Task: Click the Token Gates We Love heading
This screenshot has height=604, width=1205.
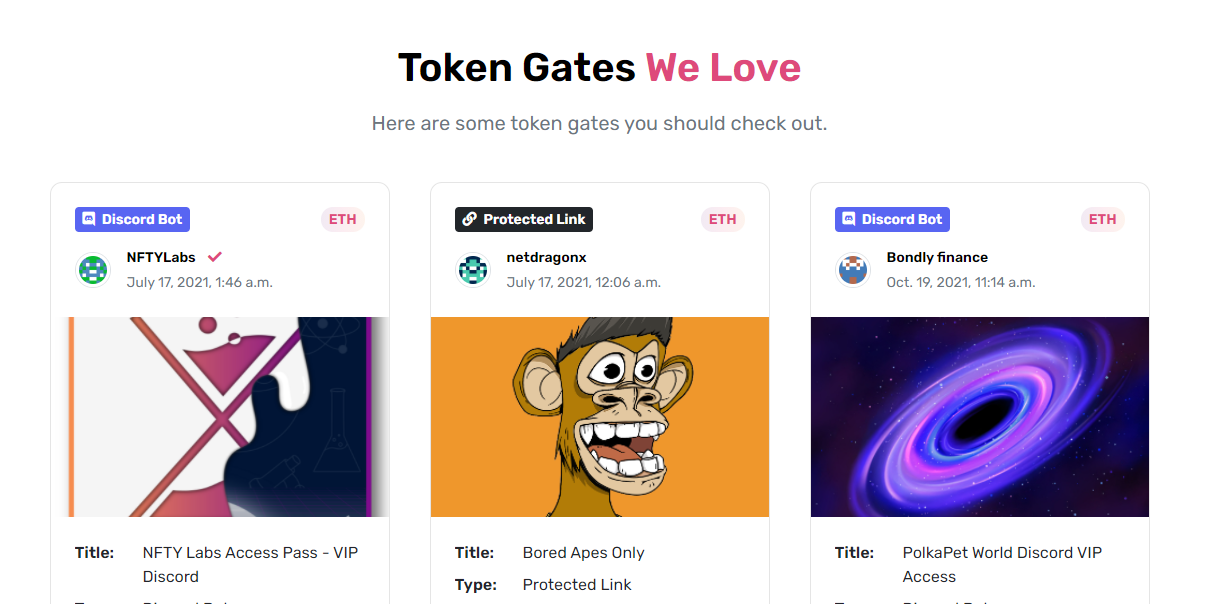Action: 599,68
